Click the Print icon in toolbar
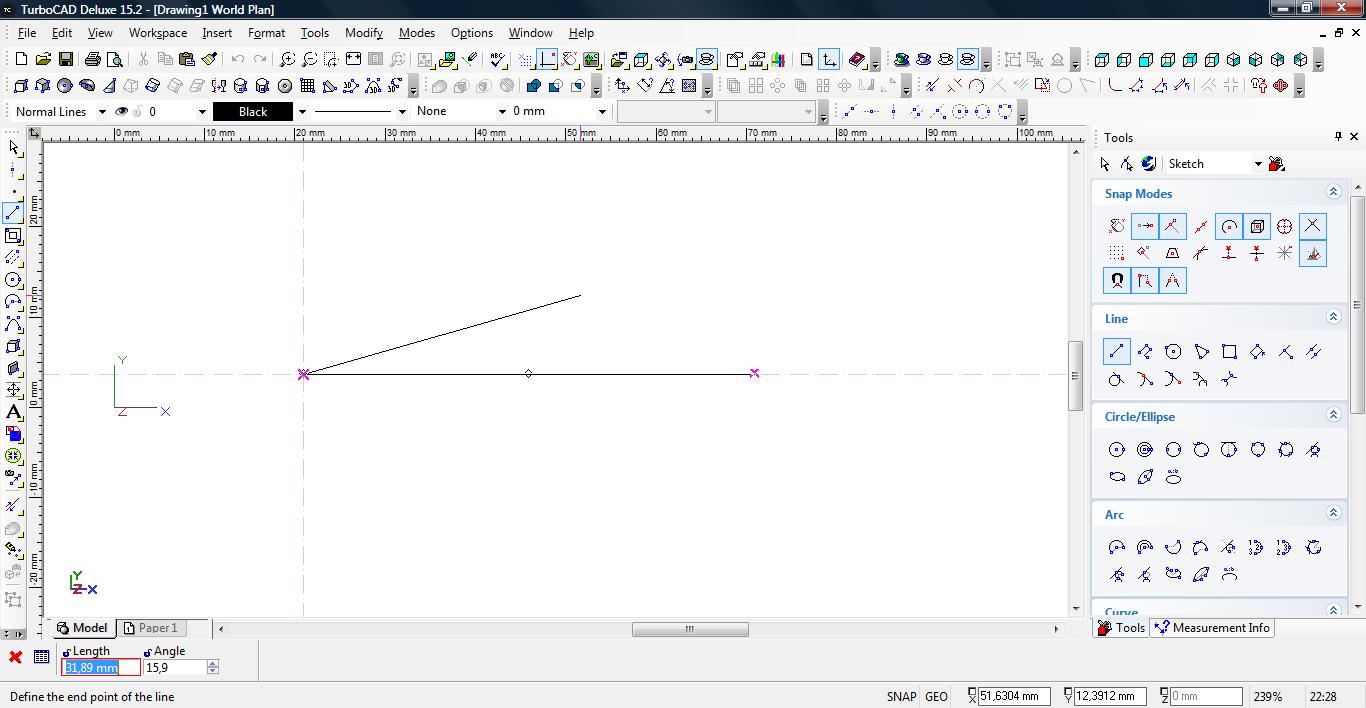The image size is (1366, 708). 93,60
